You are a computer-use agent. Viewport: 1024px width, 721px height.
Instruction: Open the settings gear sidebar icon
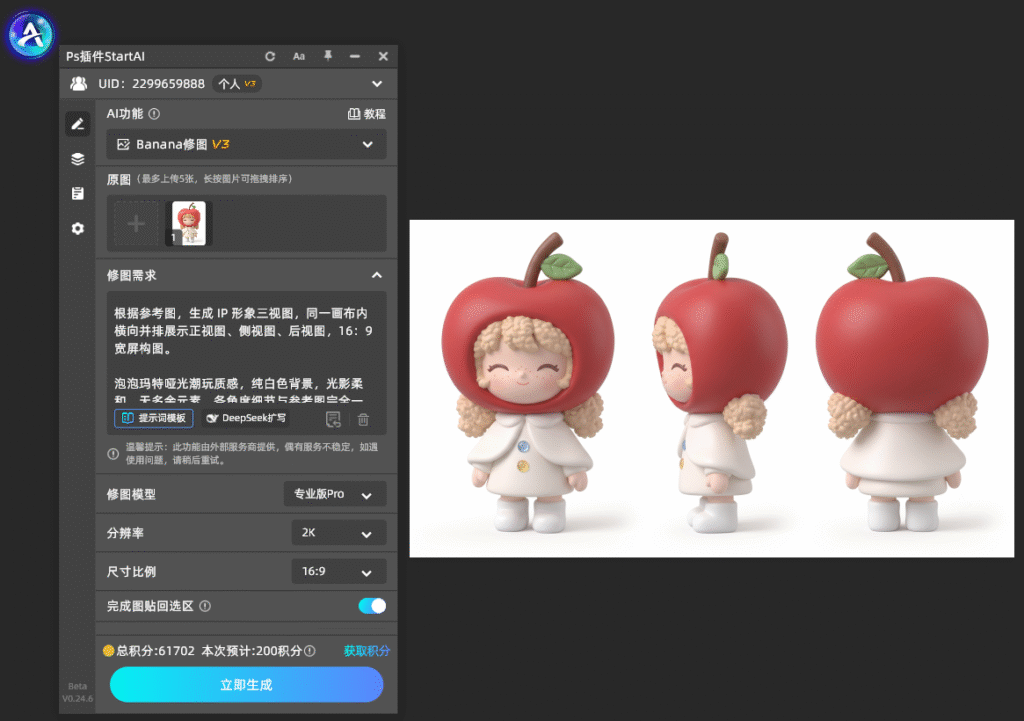click(x=78, y=229)
